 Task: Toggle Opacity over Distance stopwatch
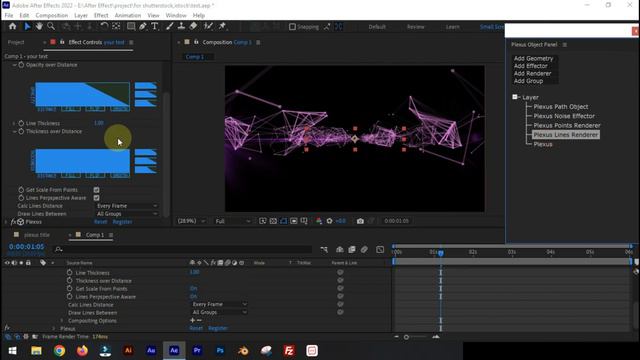point(21,65)
